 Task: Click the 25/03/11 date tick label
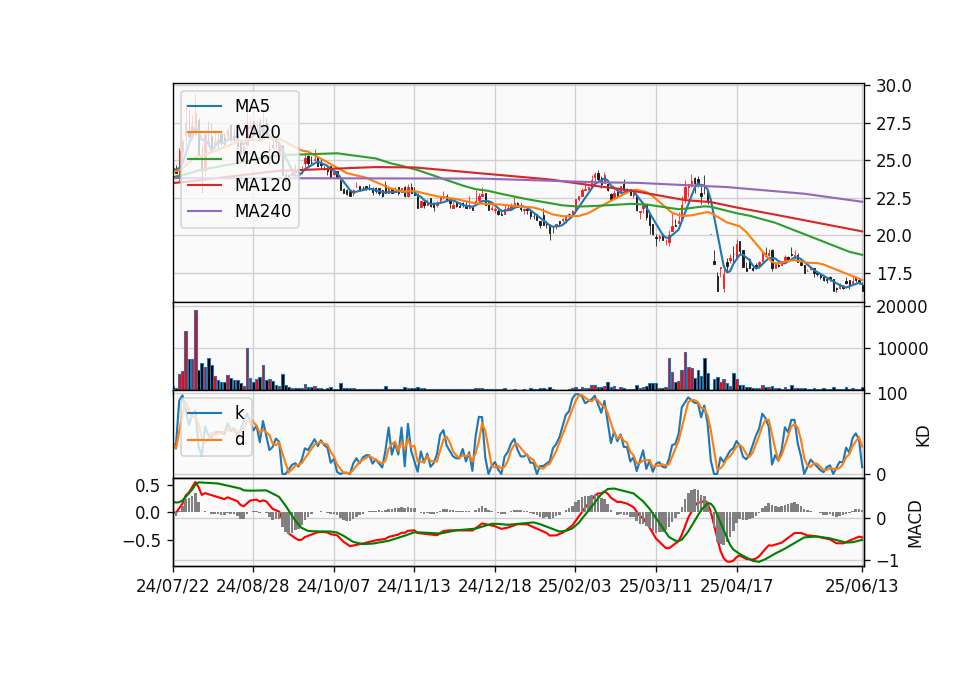pyautogui.click(x=656, y=586)
